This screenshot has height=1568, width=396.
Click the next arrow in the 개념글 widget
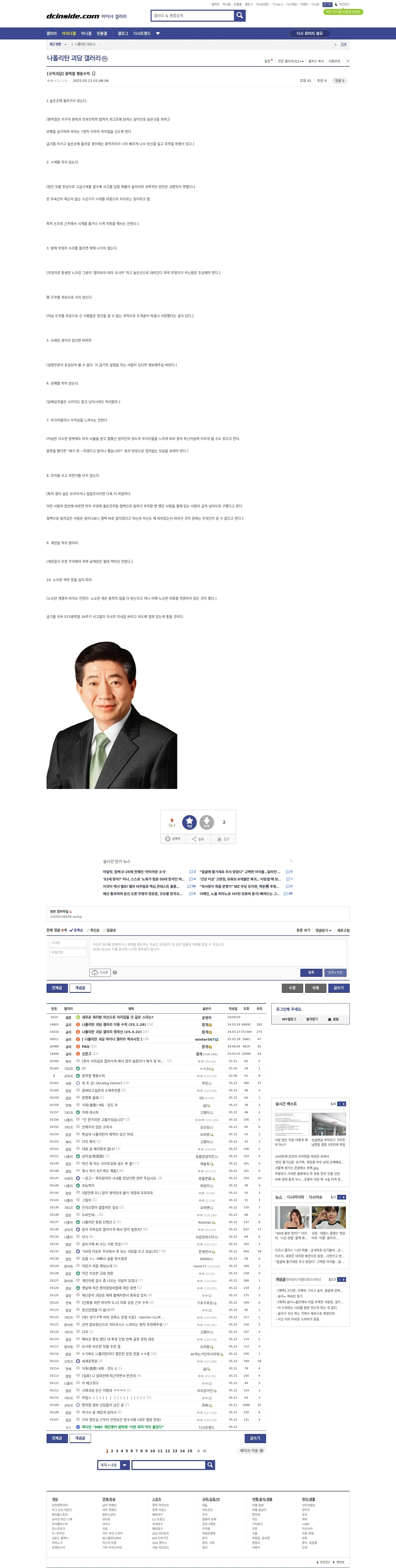coord(344,1279)
